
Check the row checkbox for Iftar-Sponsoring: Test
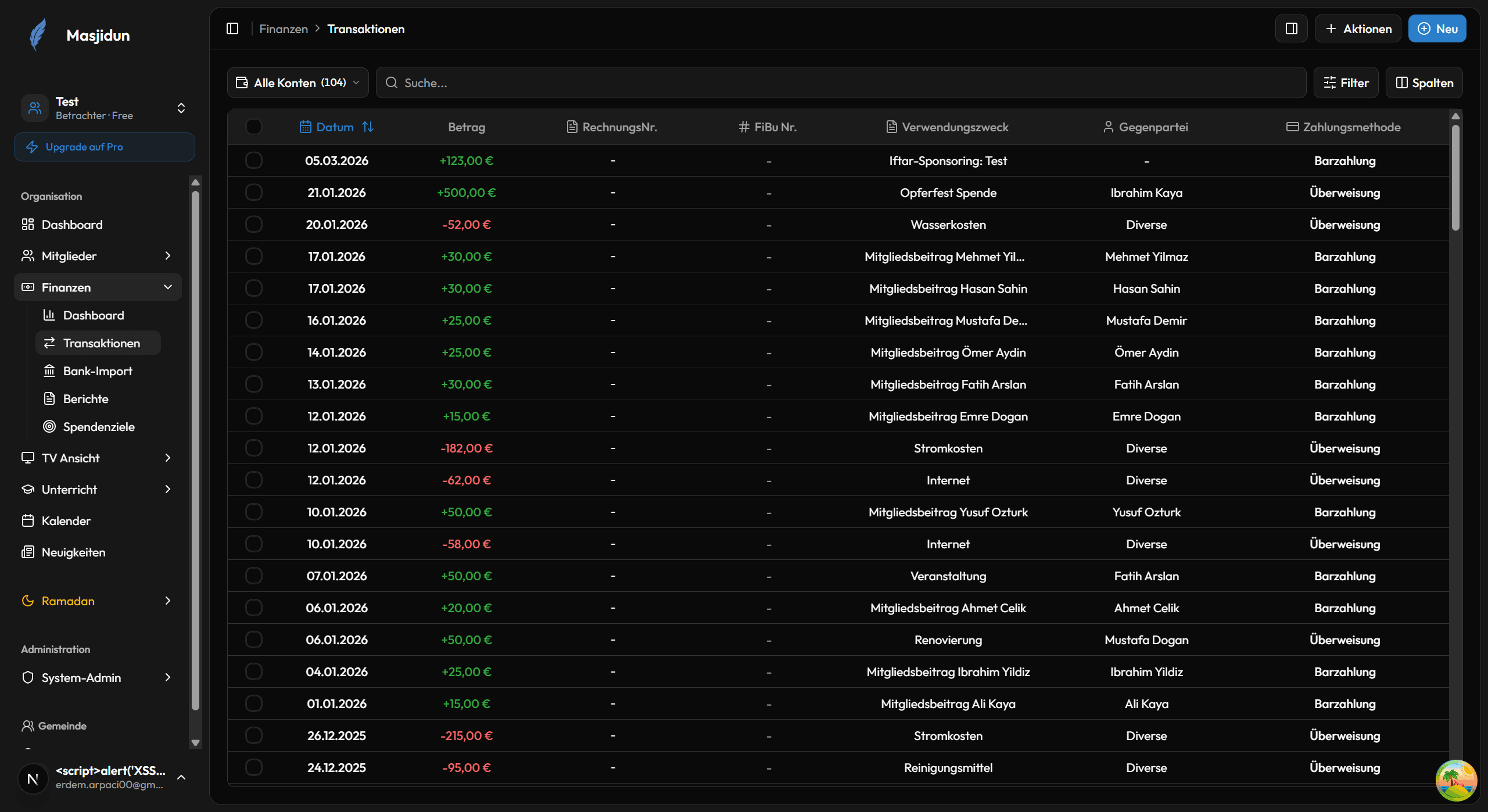point(254,160)
